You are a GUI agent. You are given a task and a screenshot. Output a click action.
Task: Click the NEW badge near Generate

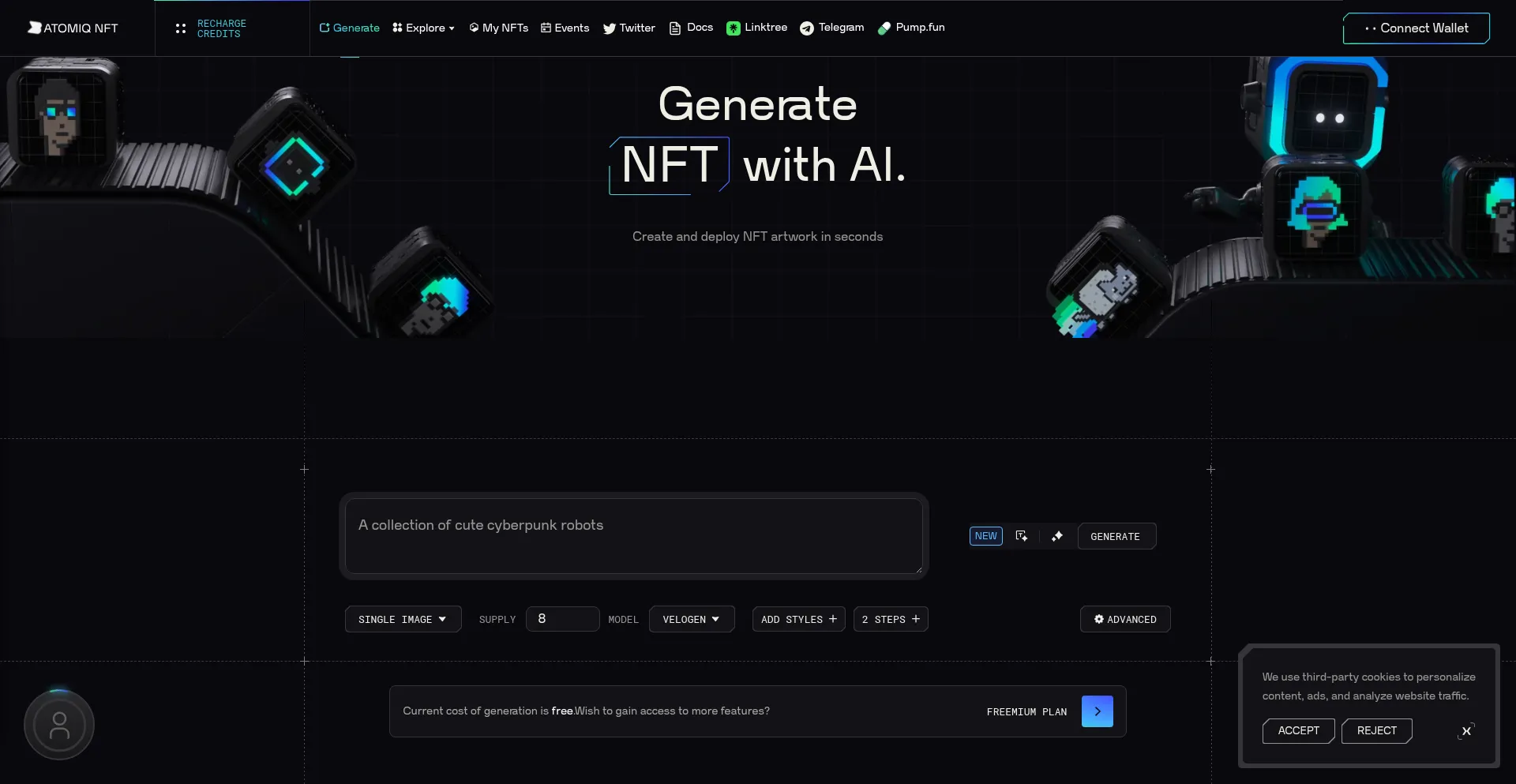(x=985, y=536)
